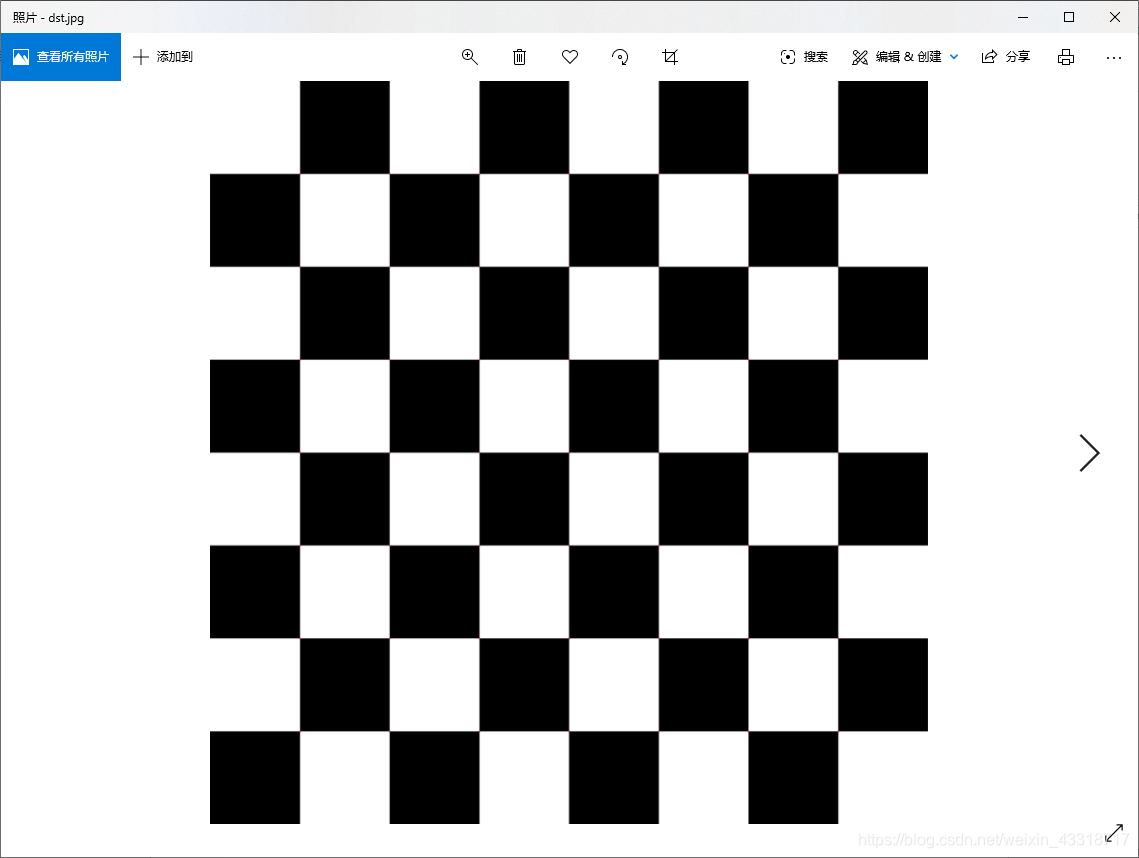
Task: Click the zoom magnifier icon
Action: [469, 57]
